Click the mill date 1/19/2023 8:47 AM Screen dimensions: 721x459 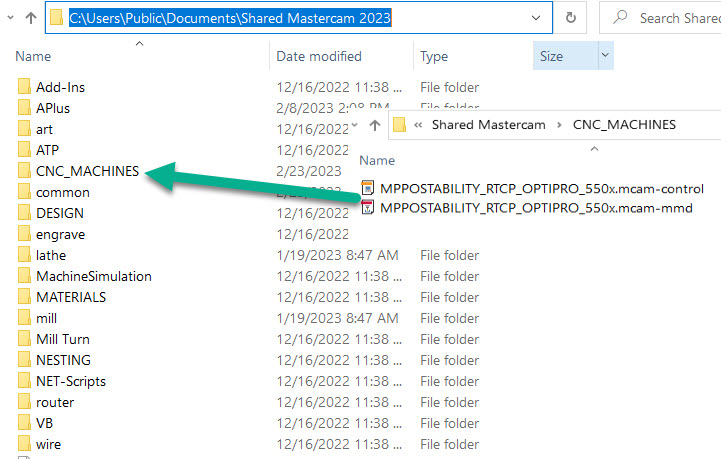point(338,318)
